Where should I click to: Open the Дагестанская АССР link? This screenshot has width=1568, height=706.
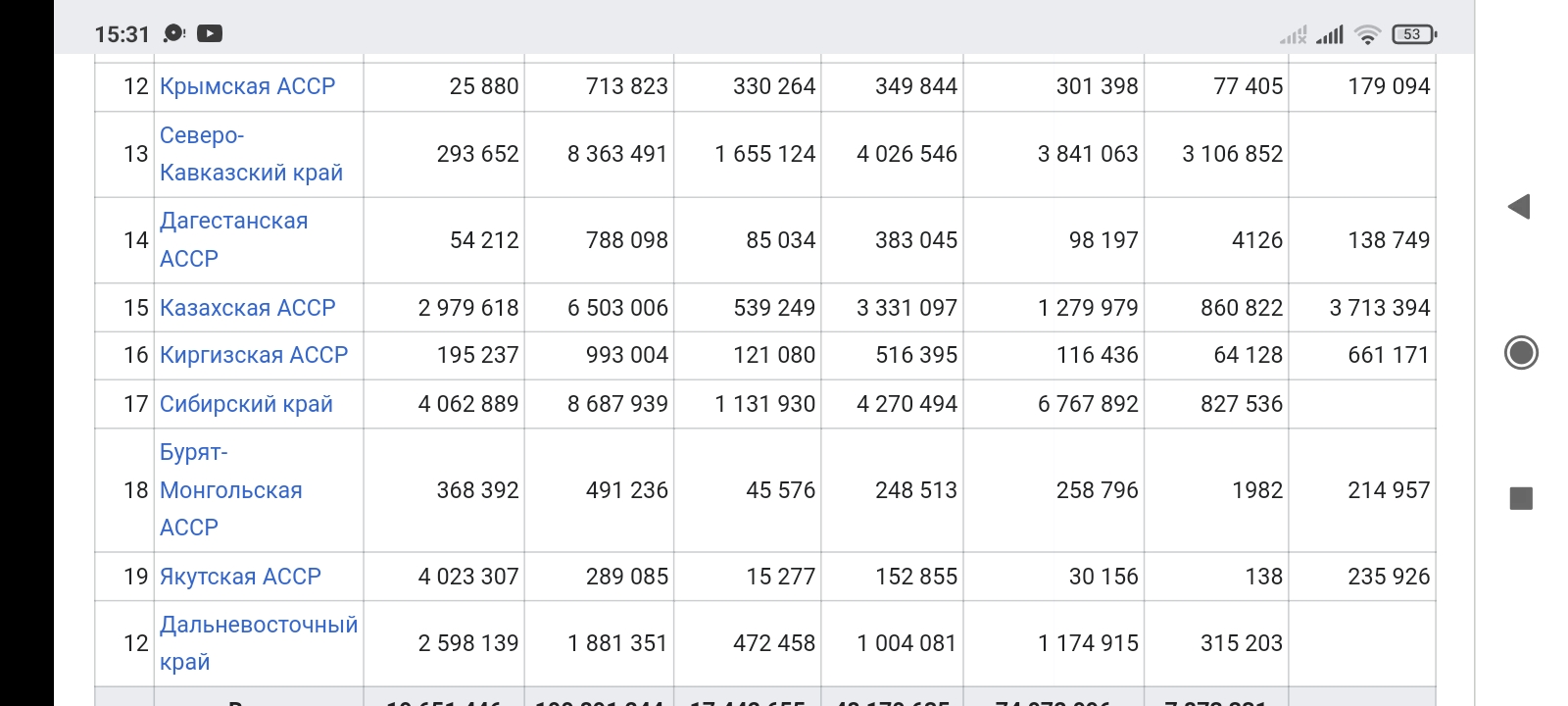233,240
